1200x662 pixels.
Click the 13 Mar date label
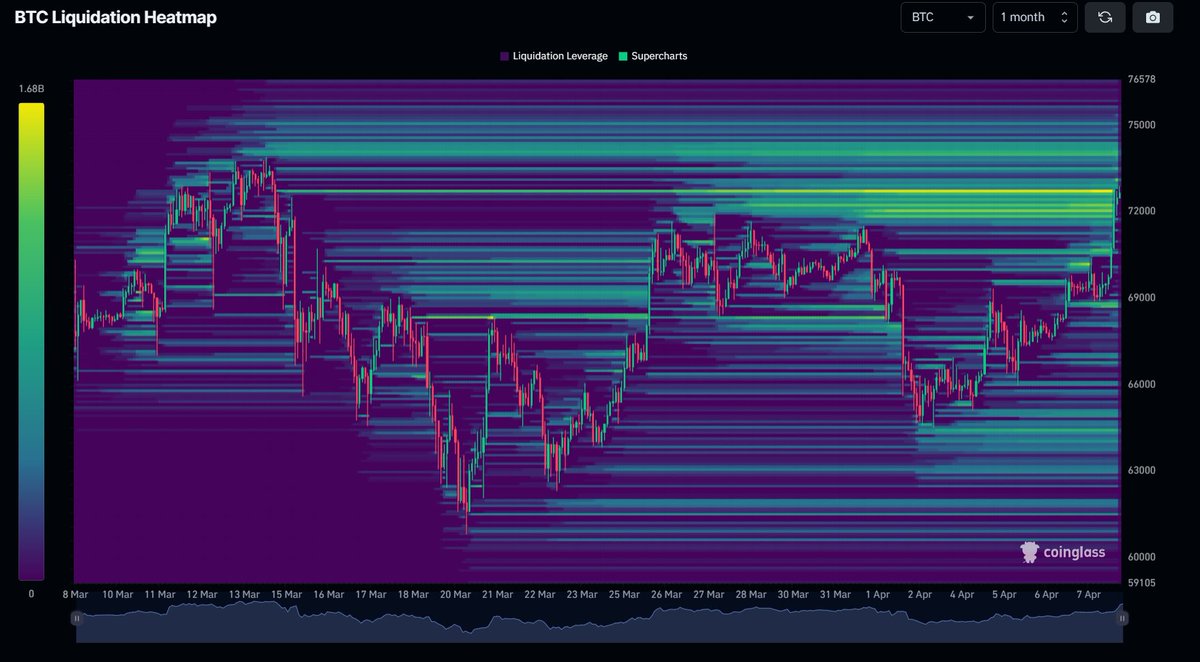(x=244, y=594)
